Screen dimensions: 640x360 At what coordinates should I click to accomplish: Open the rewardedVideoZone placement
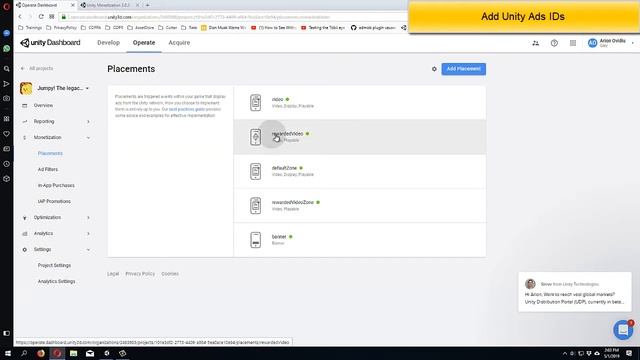click(360, 205)
